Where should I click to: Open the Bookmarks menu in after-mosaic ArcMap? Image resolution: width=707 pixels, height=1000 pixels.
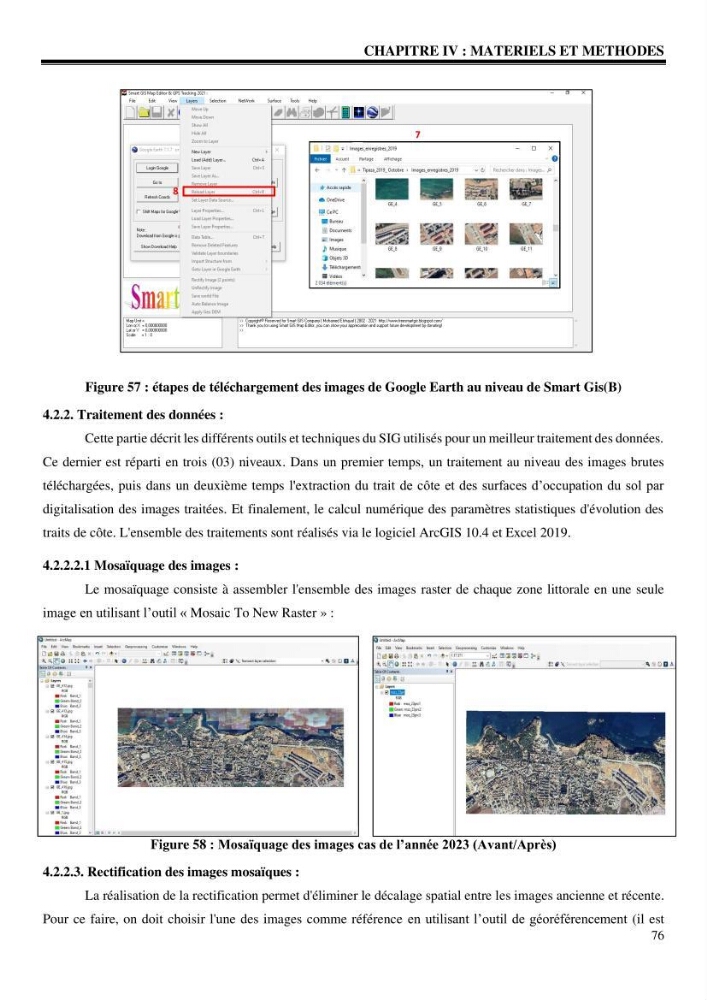(414, 648)
